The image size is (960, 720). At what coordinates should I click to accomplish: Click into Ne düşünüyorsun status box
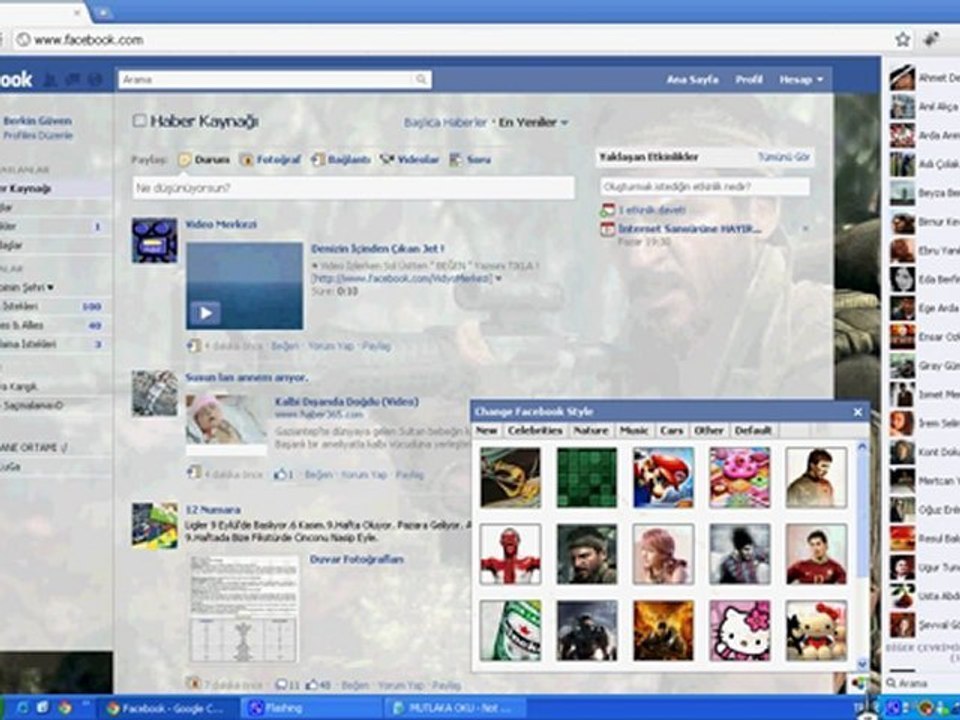[x=353, y=188]
